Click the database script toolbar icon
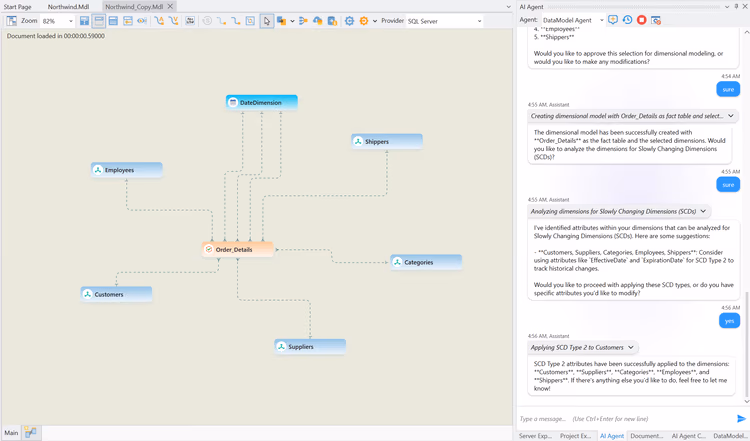Viewport: 750px width, 441px height. [x=332, y=21]
